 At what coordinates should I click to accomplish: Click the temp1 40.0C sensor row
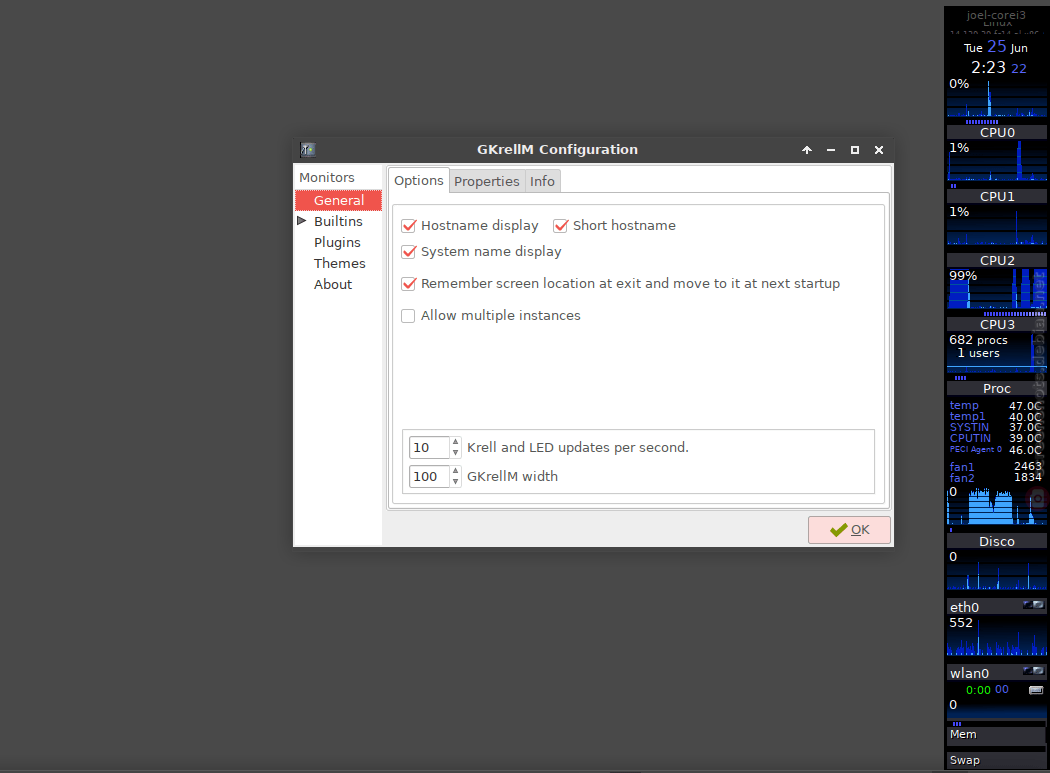tap(996, 417)
